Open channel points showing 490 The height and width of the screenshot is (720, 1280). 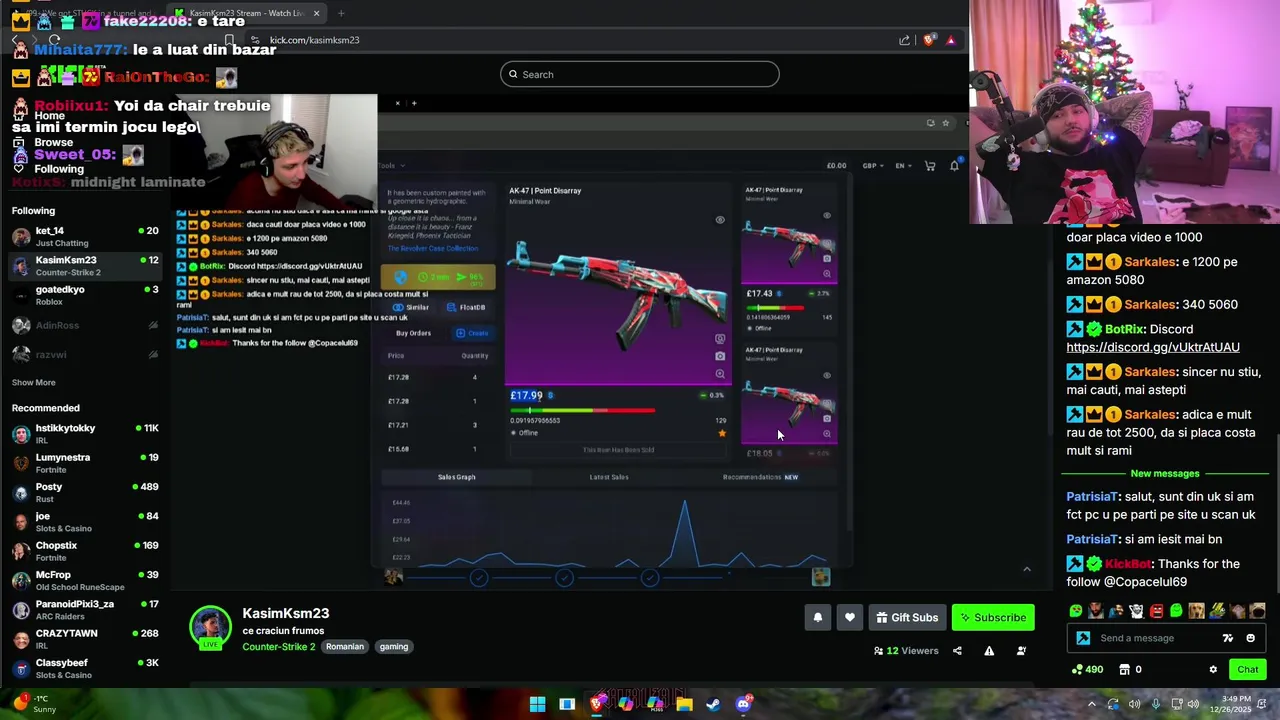1087,670
